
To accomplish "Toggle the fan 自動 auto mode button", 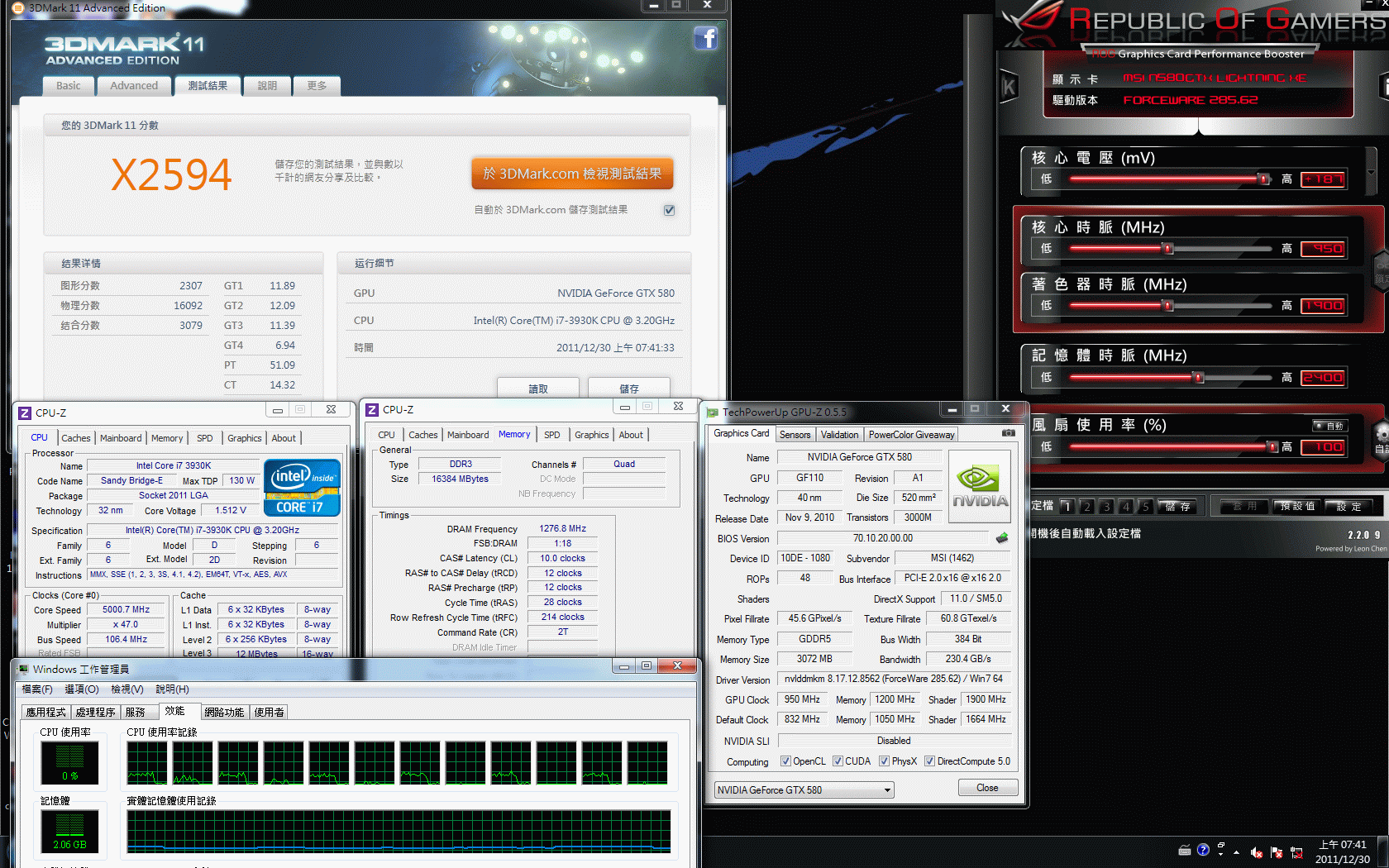I will click(x=1329, y=426).
